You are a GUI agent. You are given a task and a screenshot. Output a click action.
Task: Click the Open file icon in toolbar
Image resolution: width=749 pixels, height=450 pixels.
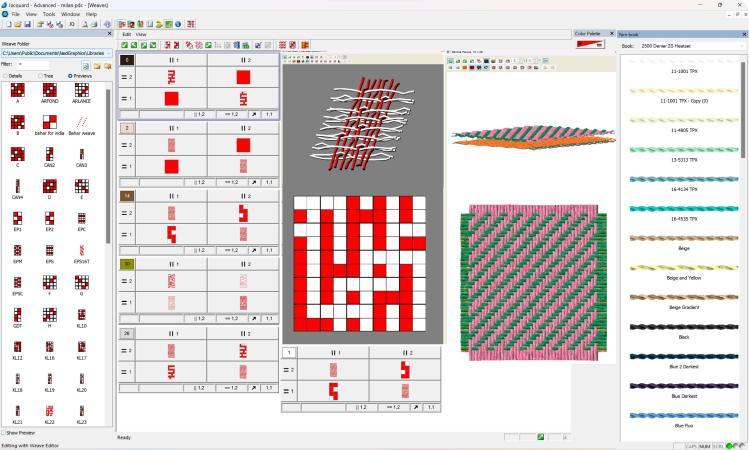18,23
